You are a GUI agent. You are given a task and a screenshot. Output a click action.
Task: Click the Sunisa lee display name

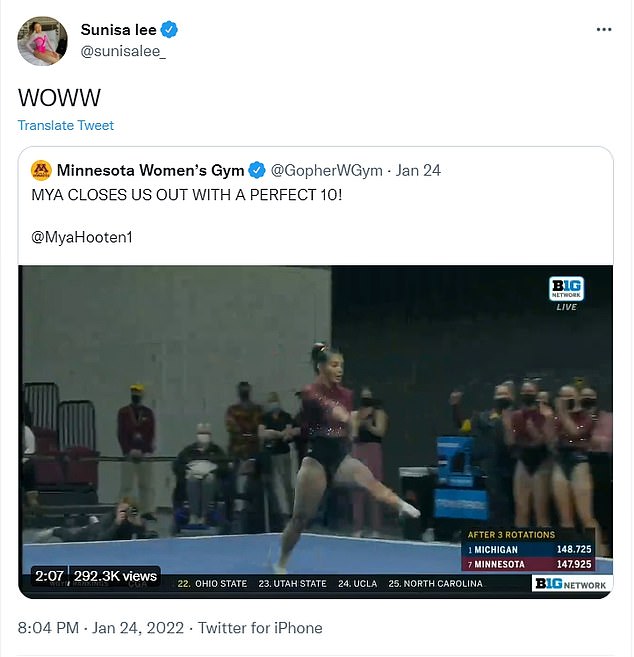(x=112, y=31)
